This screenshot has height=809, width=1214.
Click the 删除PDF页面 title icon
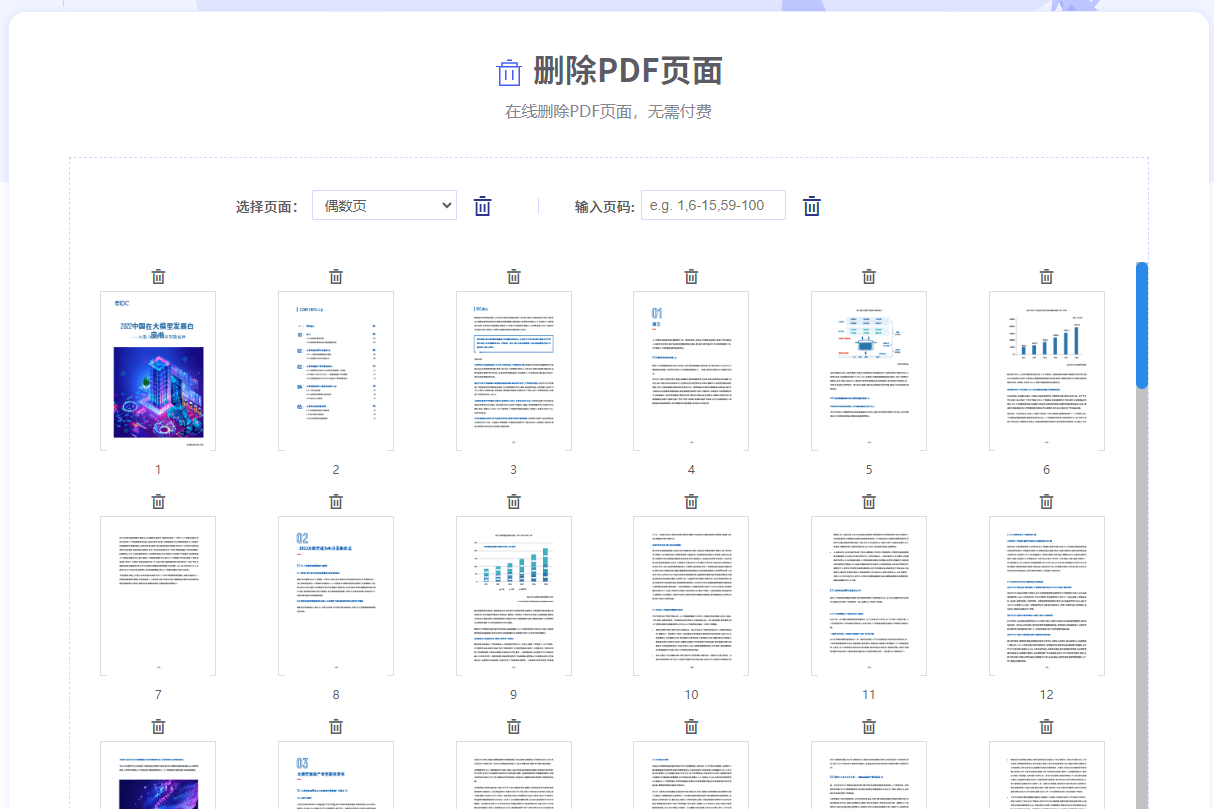(x=510, y=71)
